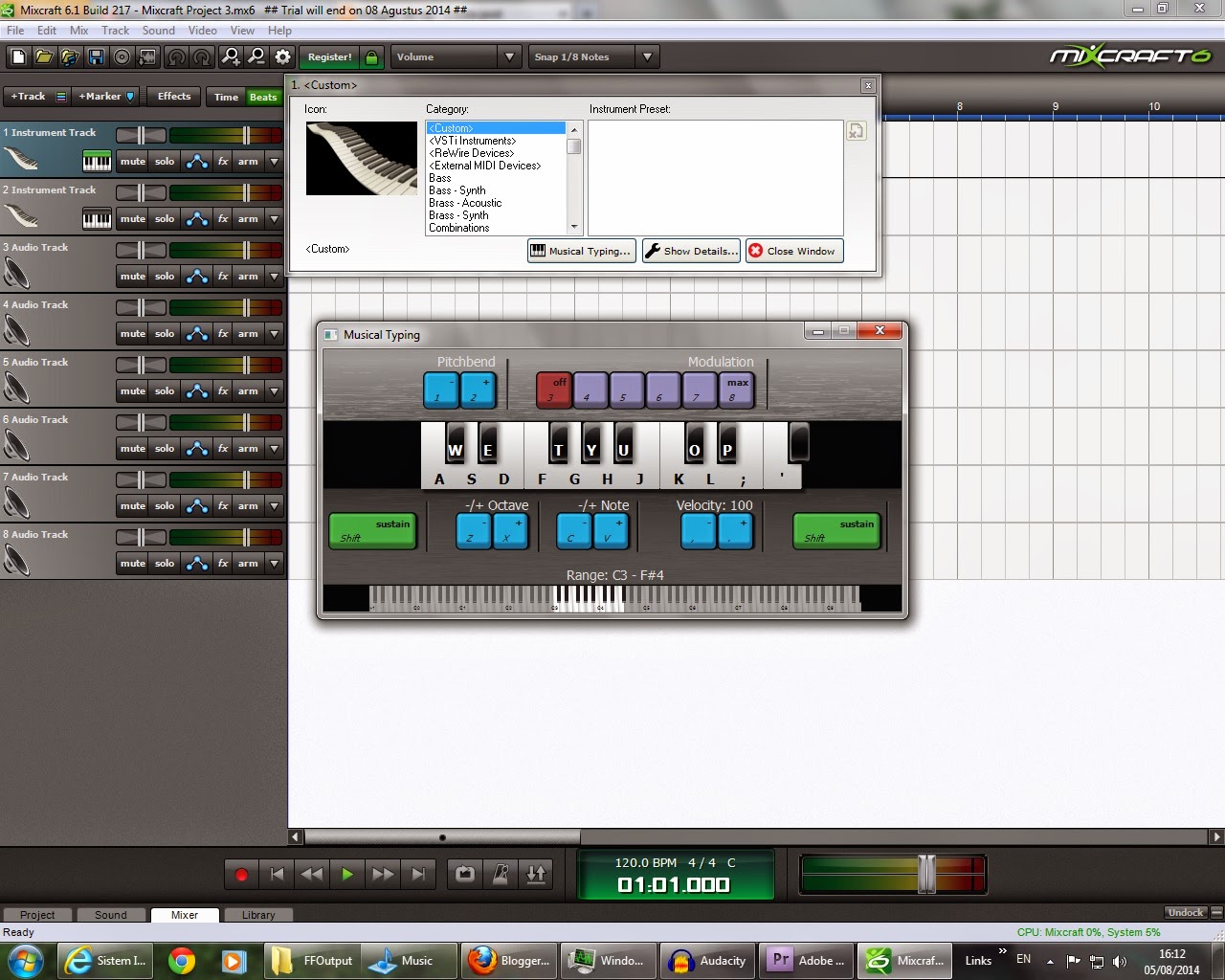Arm 3 Audio Track for recording
This screenshot has height=980, width=1225.
point(248,277)
